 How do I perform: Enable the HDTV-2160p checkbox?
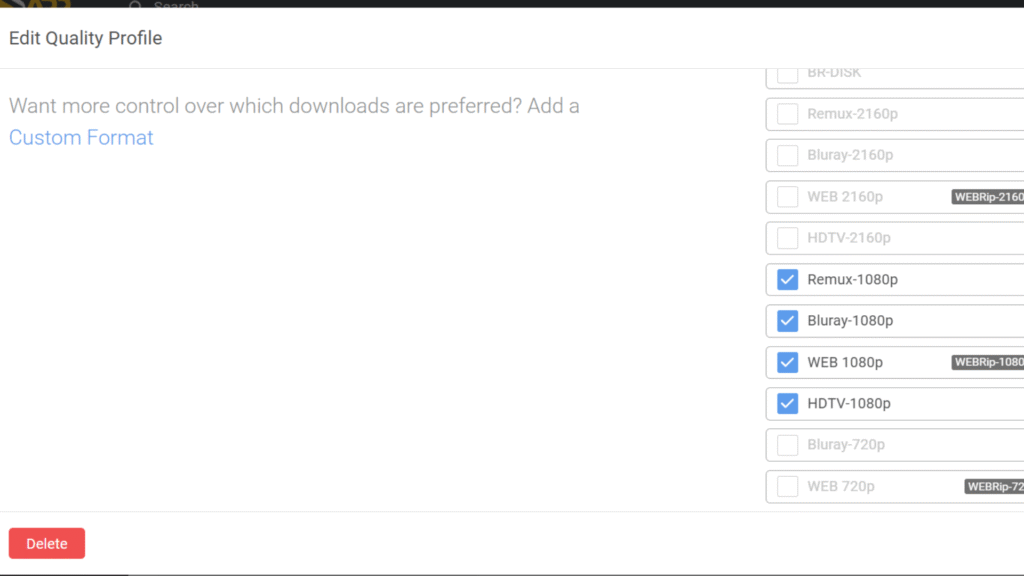click(788, 238)
